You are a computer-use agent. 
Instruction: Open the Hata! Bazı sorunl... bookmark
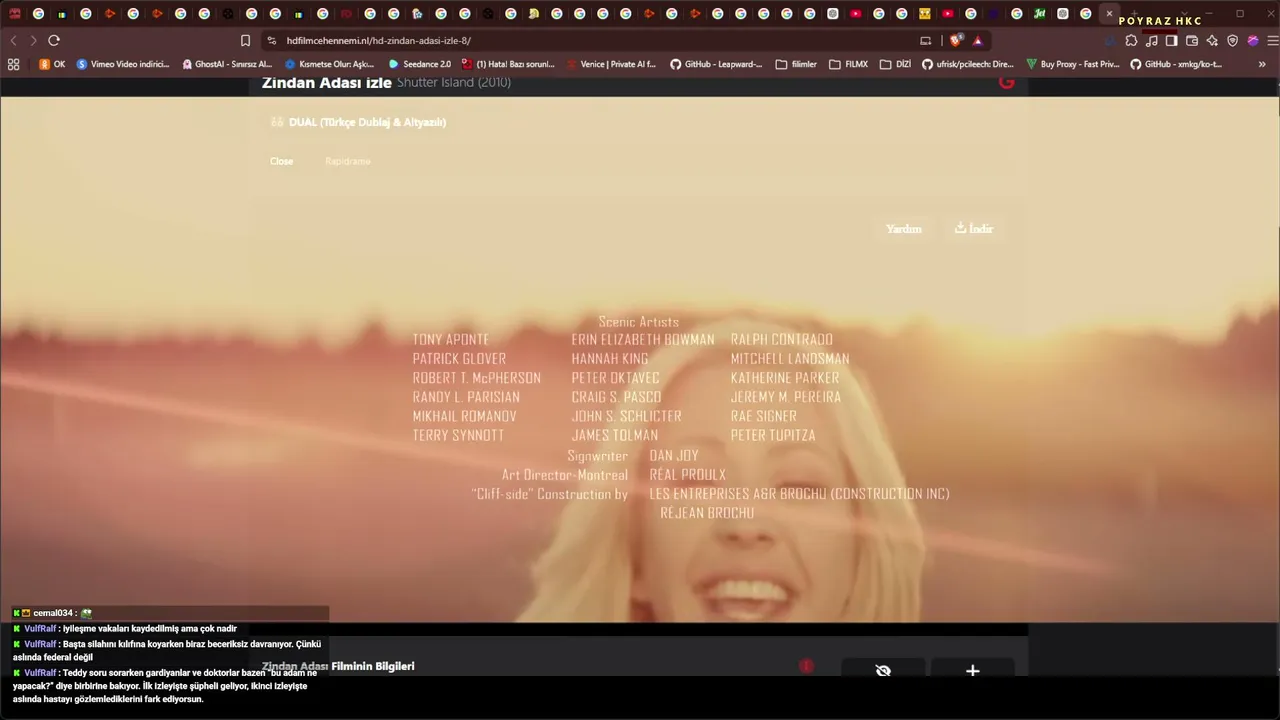pyautogui.click(x=508, y=64)
